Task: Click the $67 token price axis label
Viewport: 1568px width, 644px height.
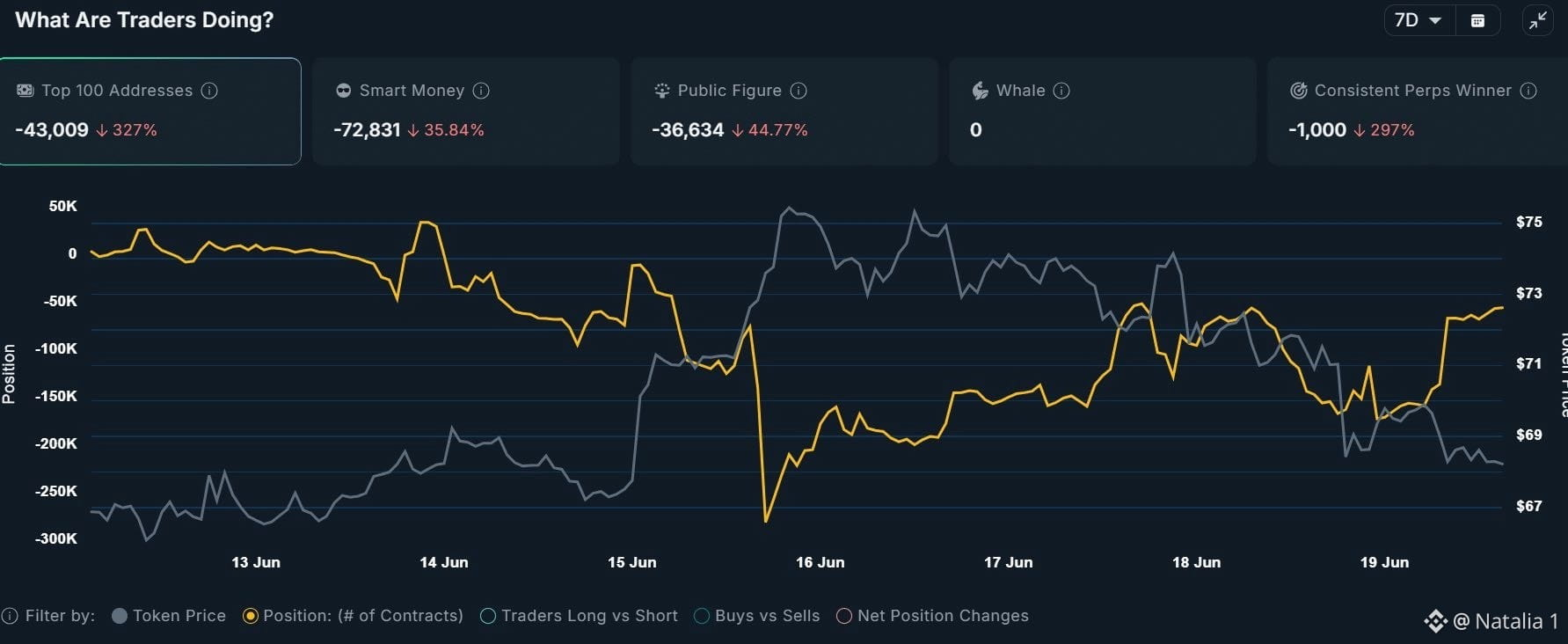Action: click(x=1529, y=506)
